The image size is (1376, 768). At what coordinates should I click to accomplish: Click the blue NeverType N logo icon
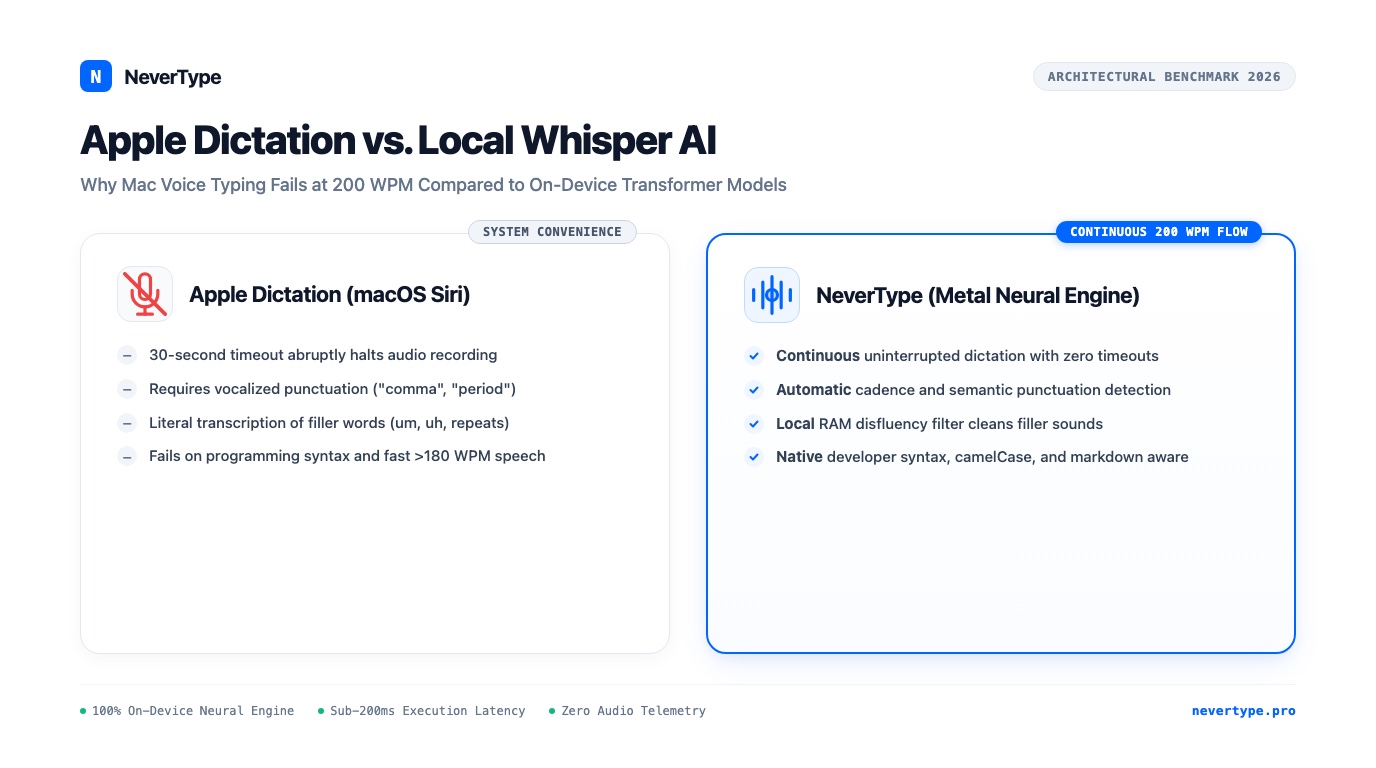click(x=96, y=76)
